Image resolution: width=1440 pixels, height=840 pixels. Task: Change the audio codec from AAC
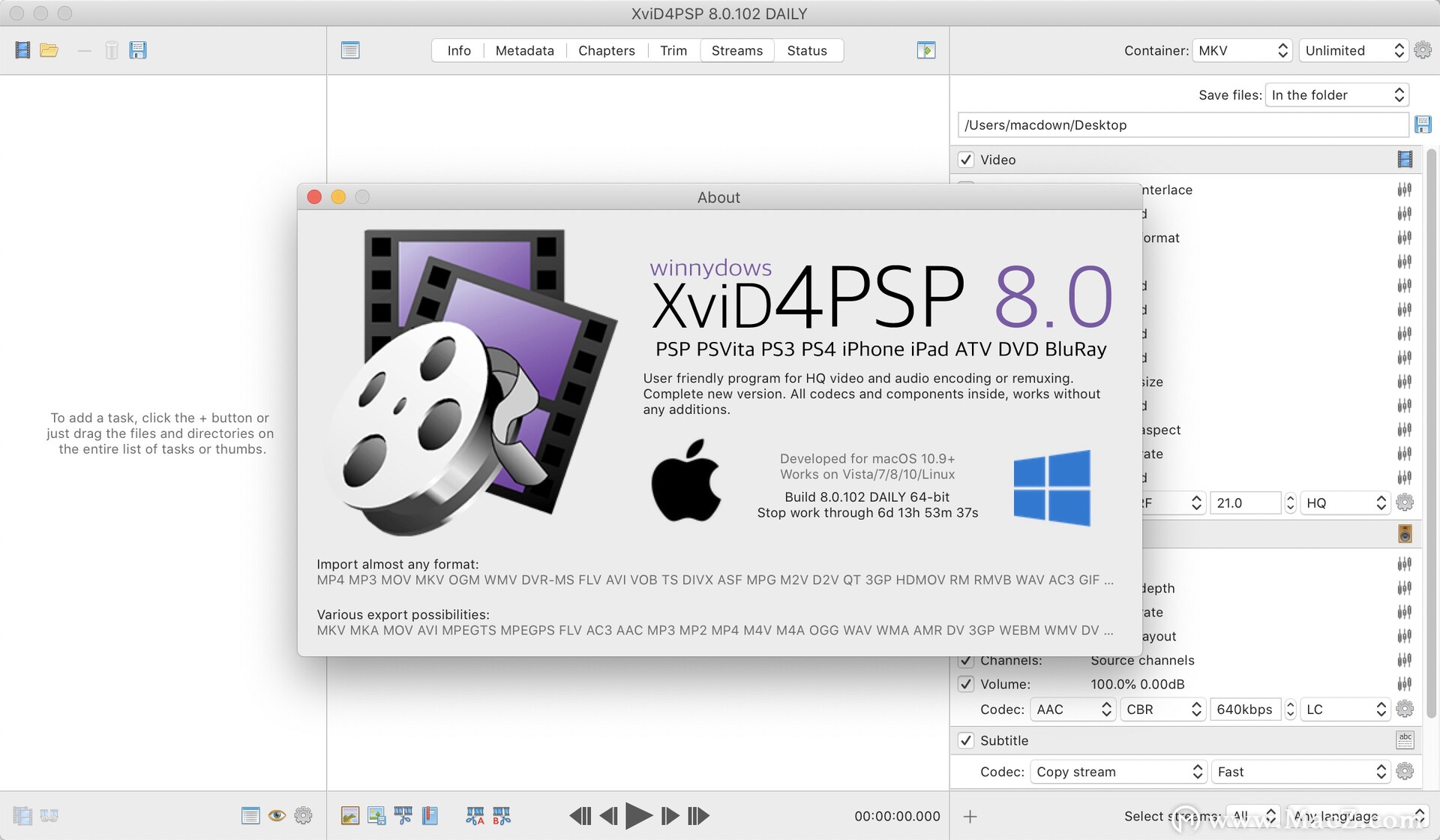click(x=1072, y=709)
